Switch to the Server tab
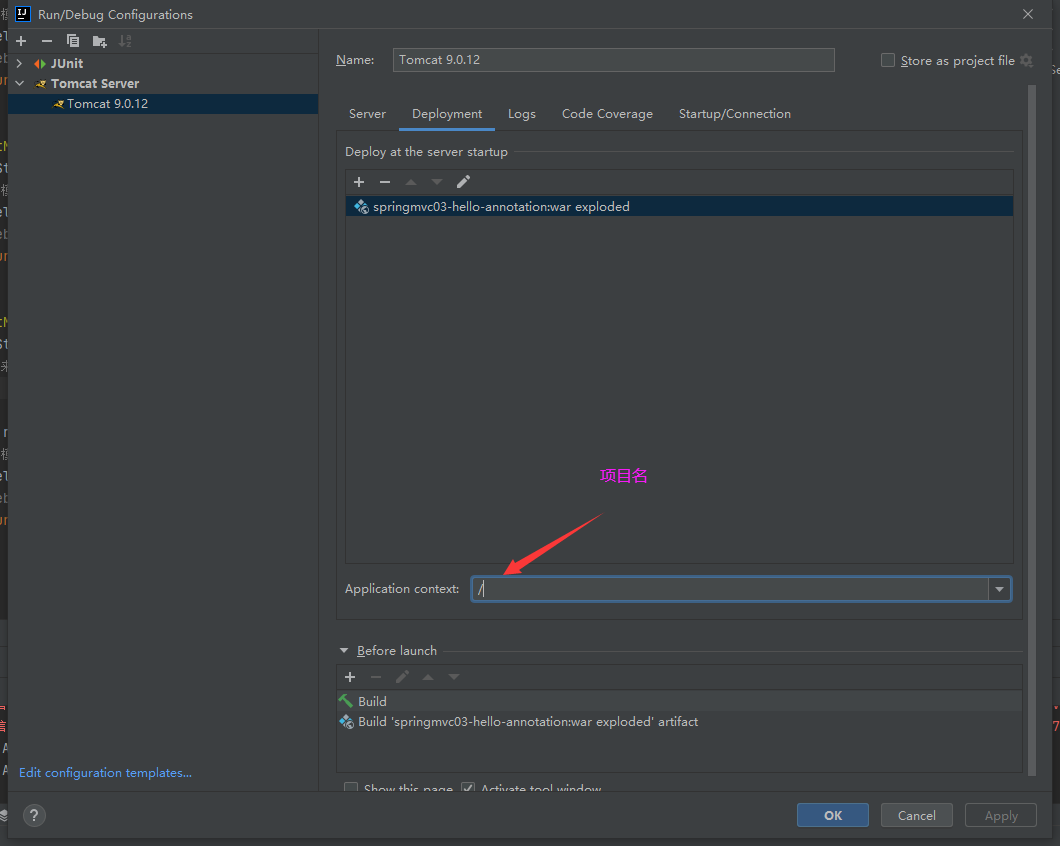This screenshot has height=846, width=1060. tap(367, 114)
